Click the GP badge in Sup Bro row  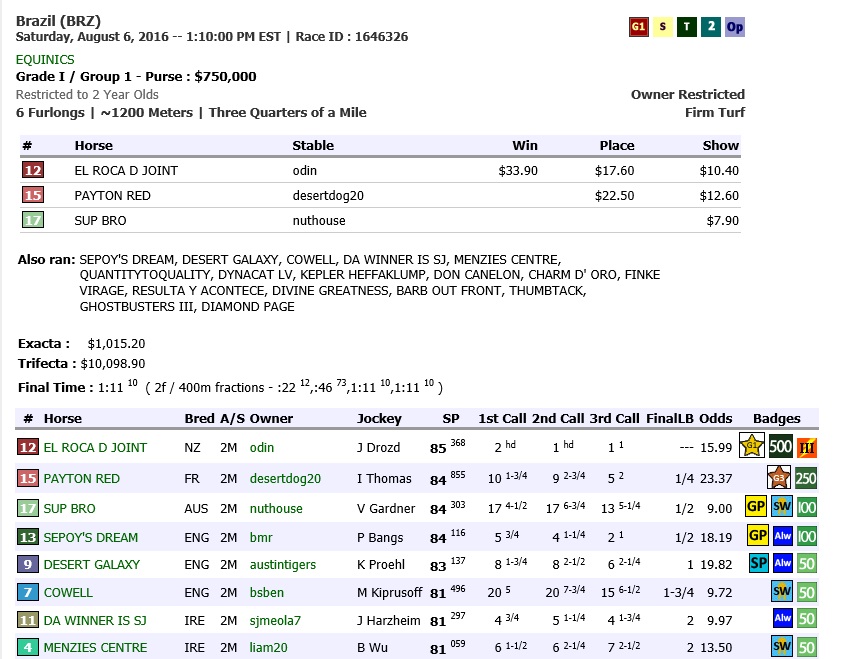point(756,506)
